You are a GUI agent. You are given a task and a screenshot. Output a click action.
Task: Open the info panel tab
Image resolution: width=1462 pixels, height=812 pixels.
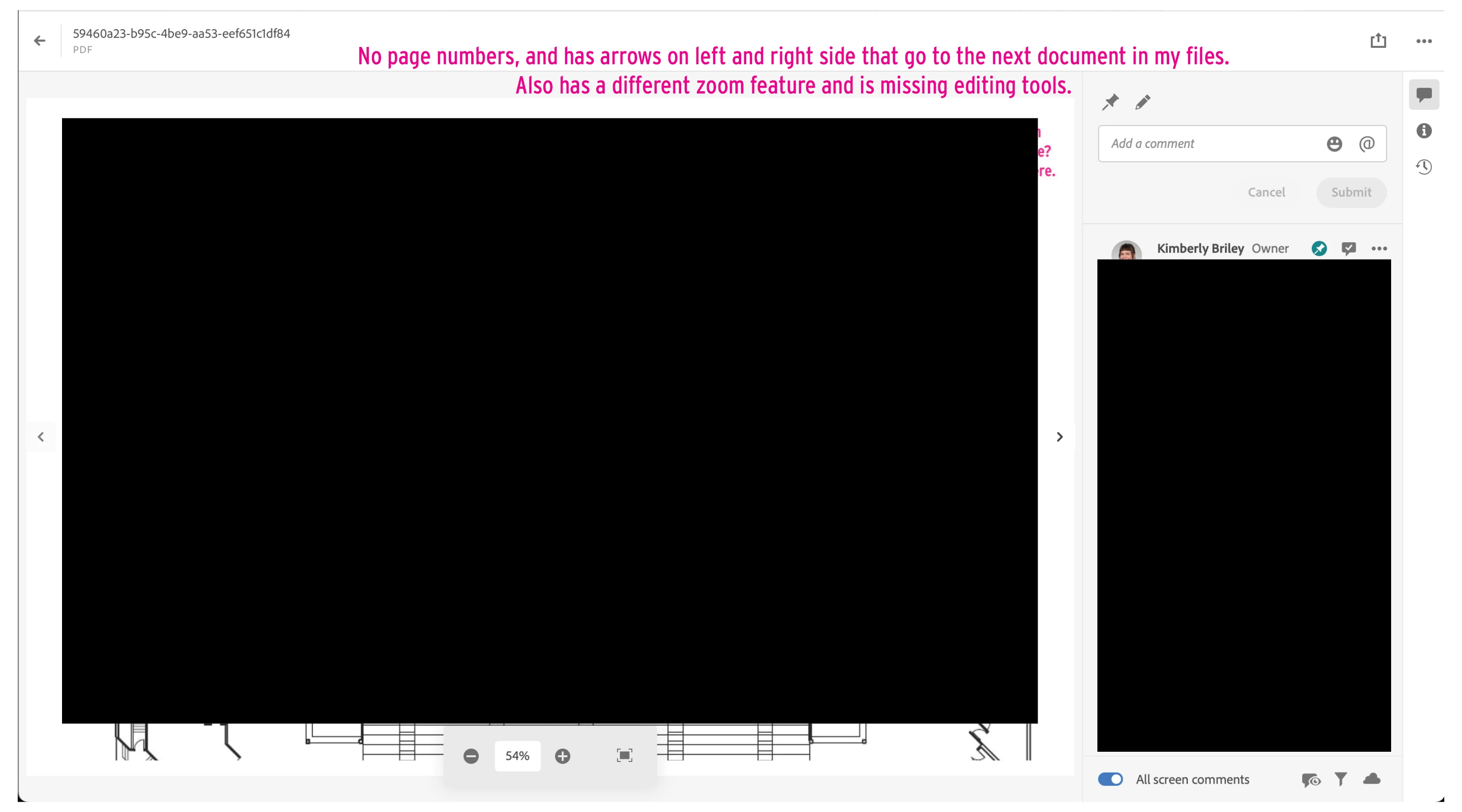click(1423, 131)
